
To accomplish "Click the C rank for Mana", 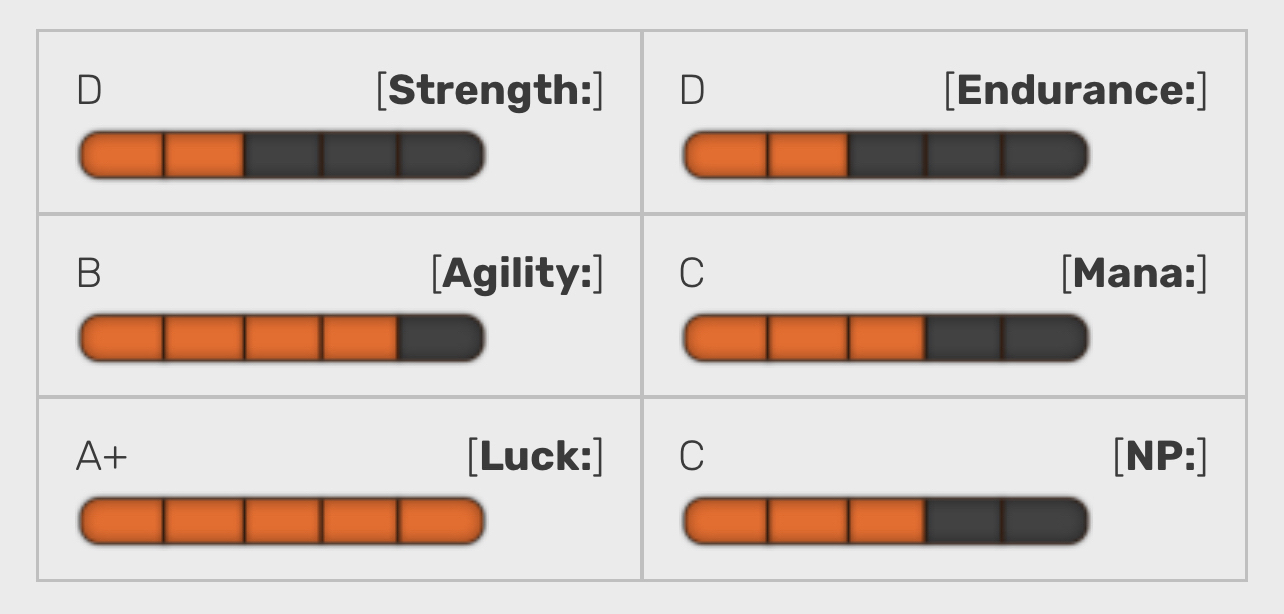I will 692,274.
